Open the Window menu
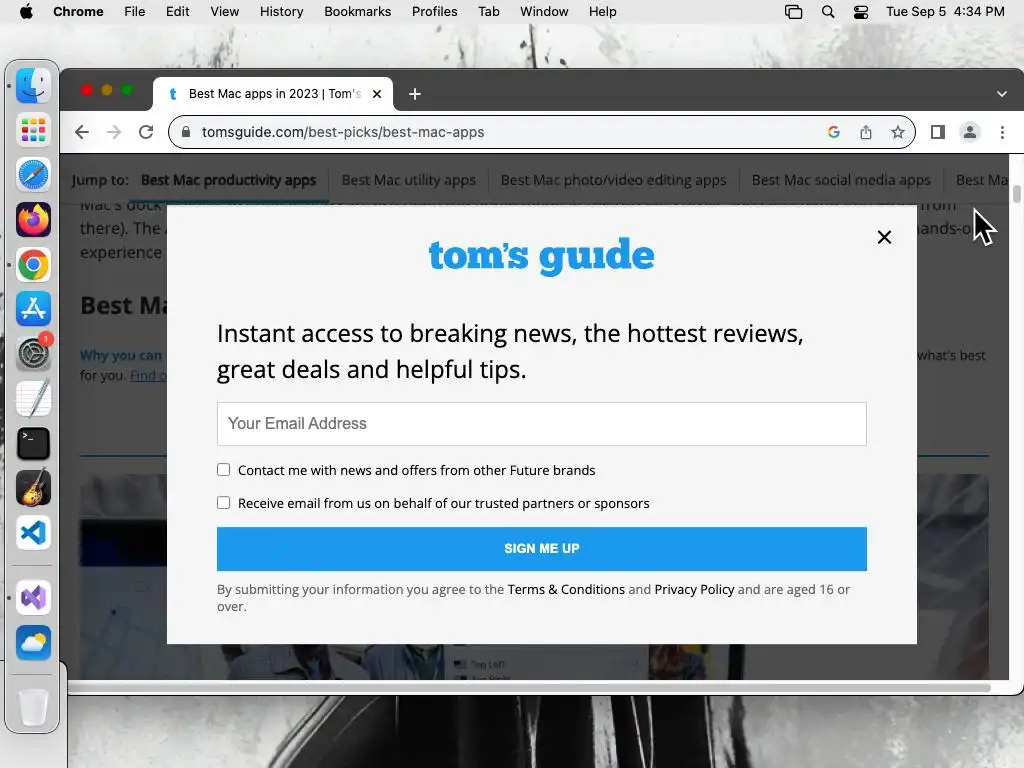 544,12
